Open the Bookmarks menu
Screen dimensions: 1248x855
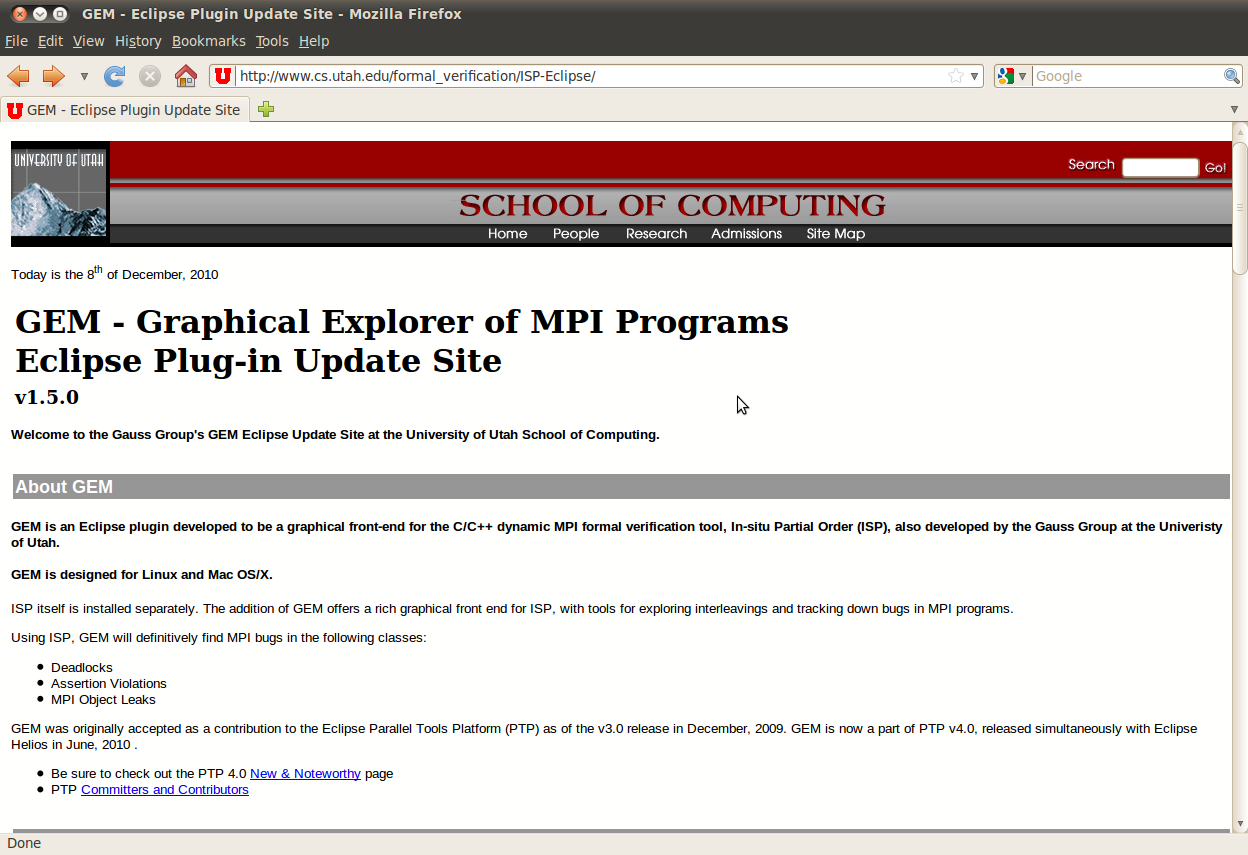[x=208, y=41]
